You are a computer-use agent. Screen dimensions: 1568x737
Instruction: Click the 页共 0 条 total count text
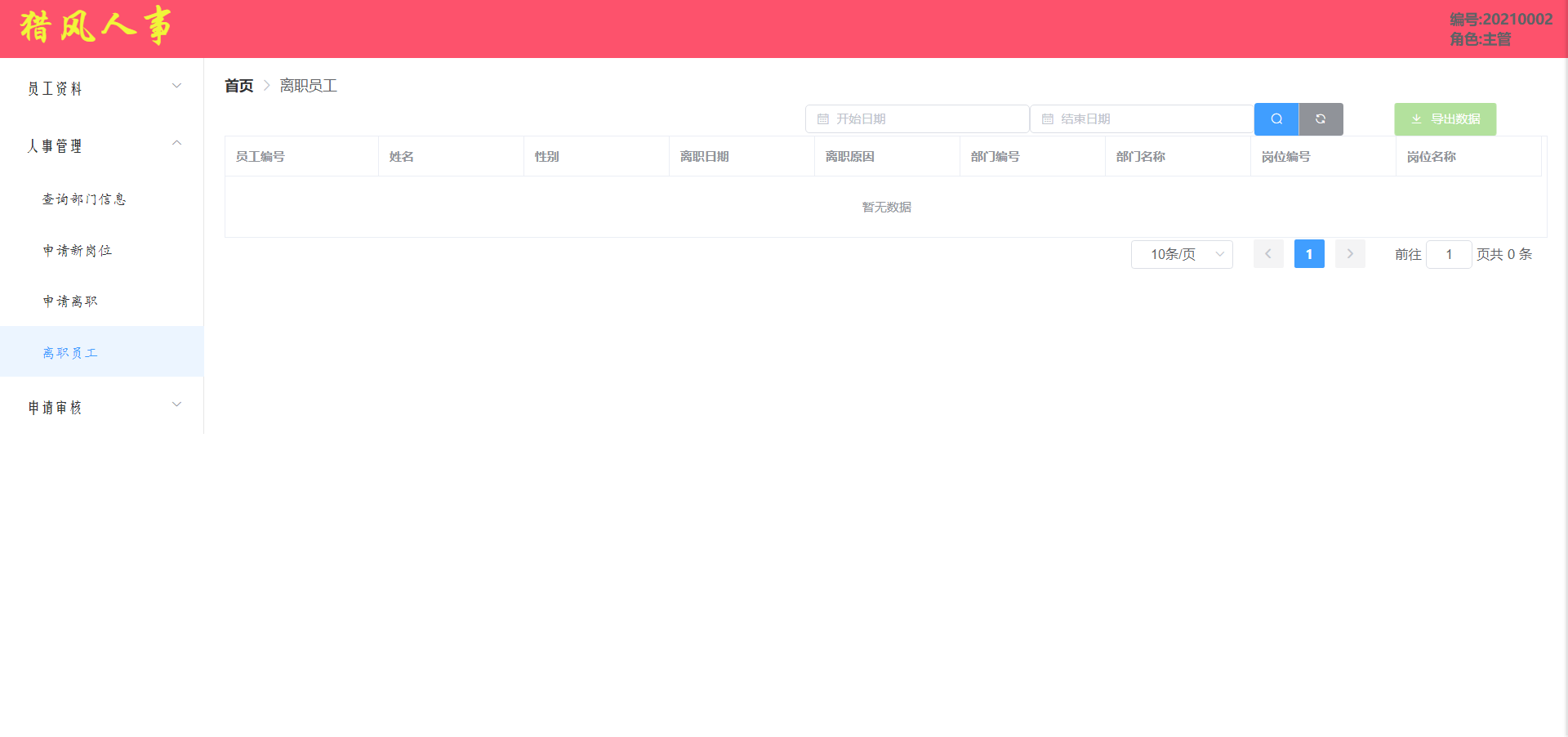click(1504, 254)
